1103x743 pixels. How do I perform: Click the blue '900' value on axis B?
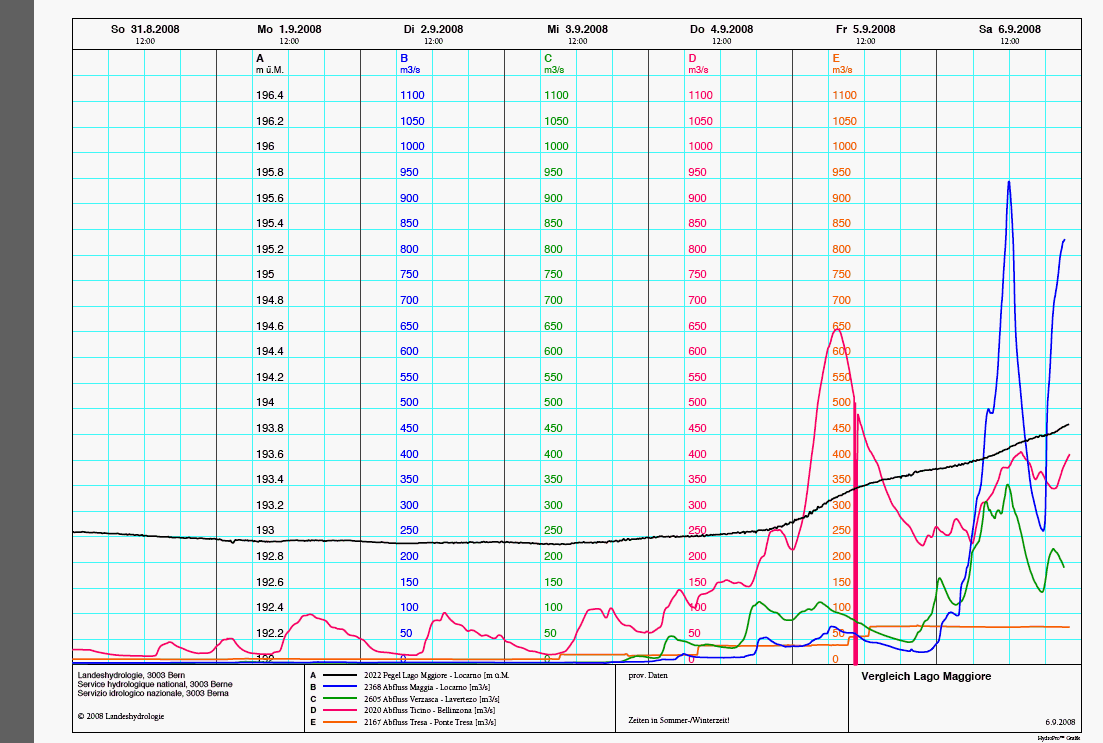(409, 198)
